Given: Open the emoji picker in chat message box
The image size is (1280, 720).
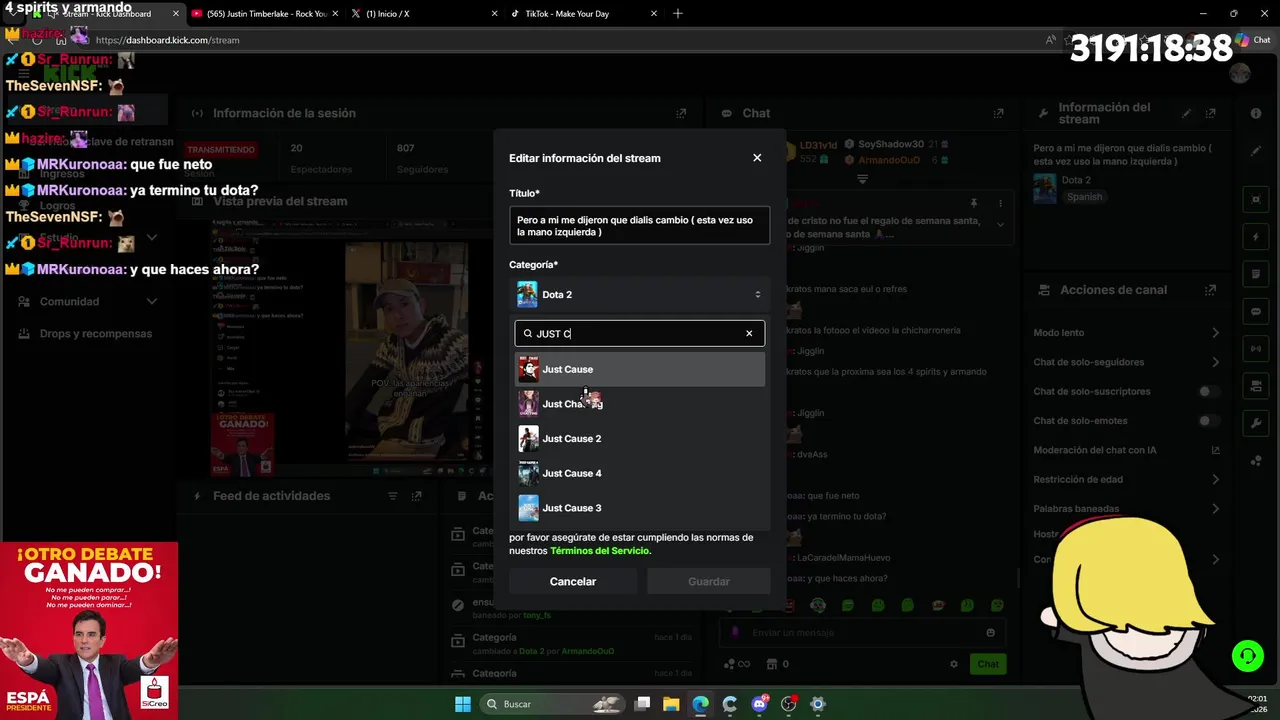Looking at the screenshot, I should tap(991, 633).
